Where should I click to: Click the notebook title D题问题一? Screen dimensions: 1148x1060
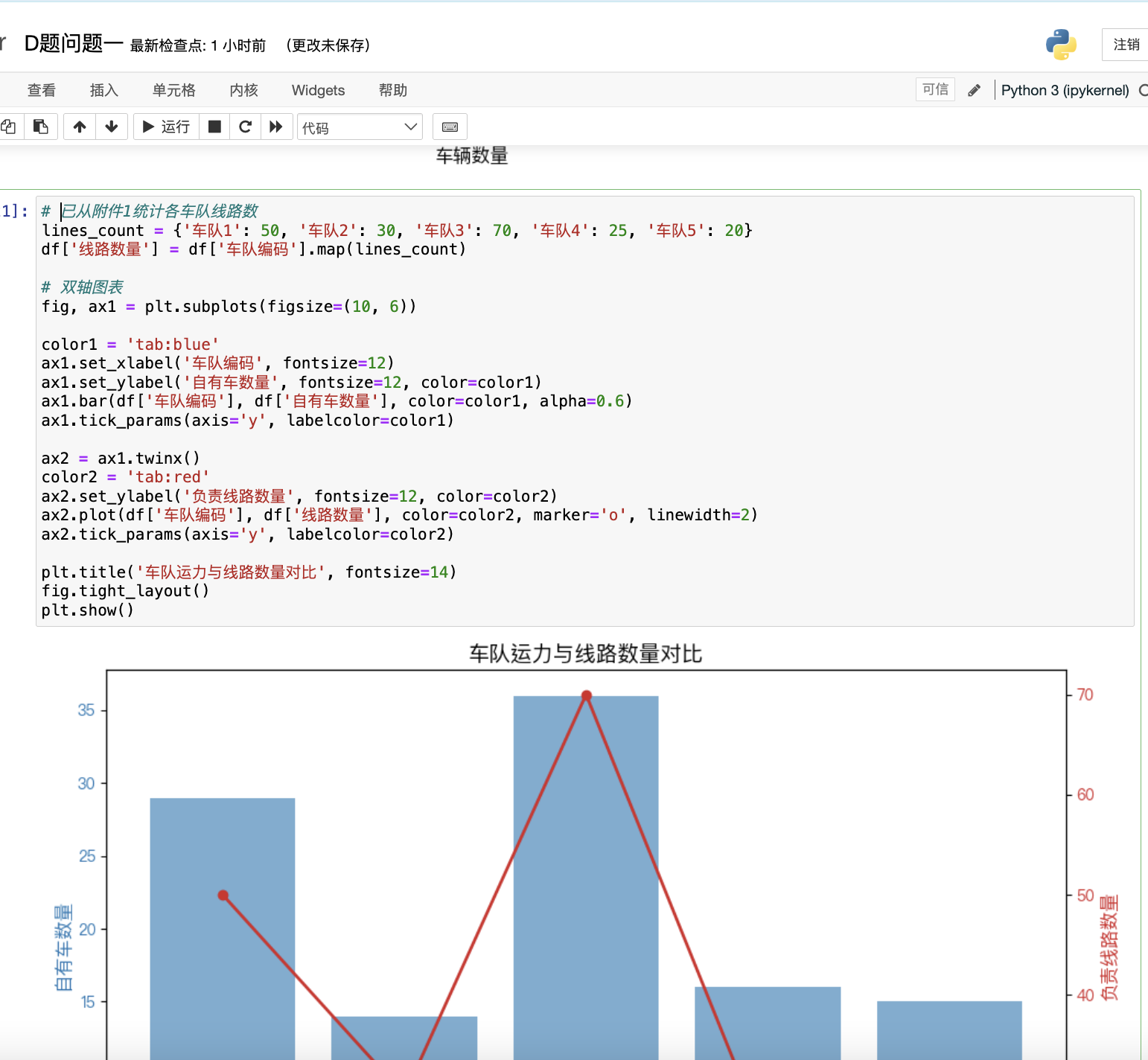coord(74,43)
